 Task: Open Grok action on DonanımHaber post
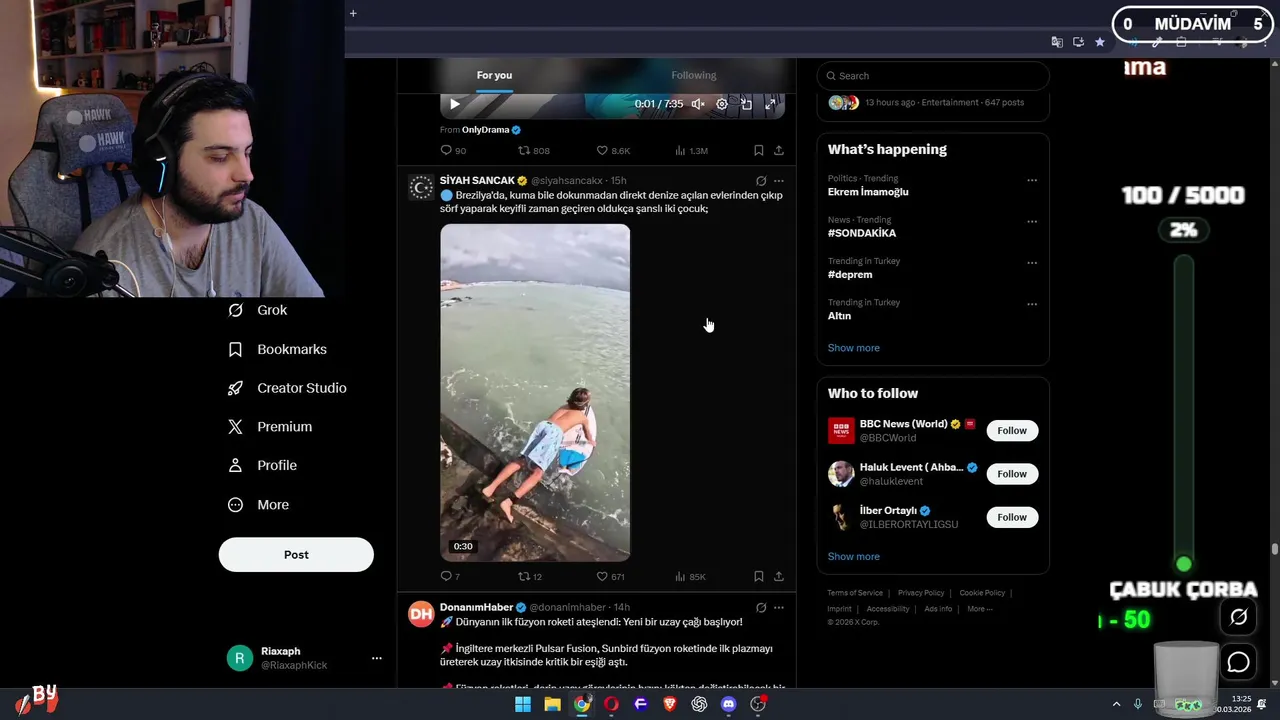tap(761, 607)
